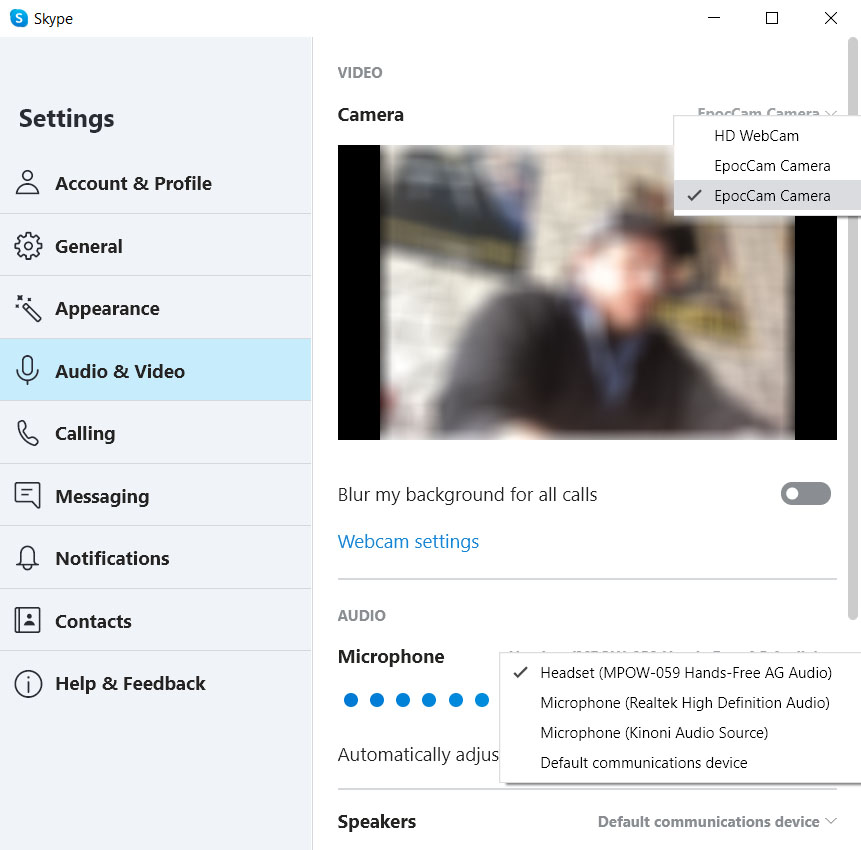Choose Headset (MPOW-059 Hands-Free AG Audio) microphone
Screen dimensions: 861x850
point(680,673)
